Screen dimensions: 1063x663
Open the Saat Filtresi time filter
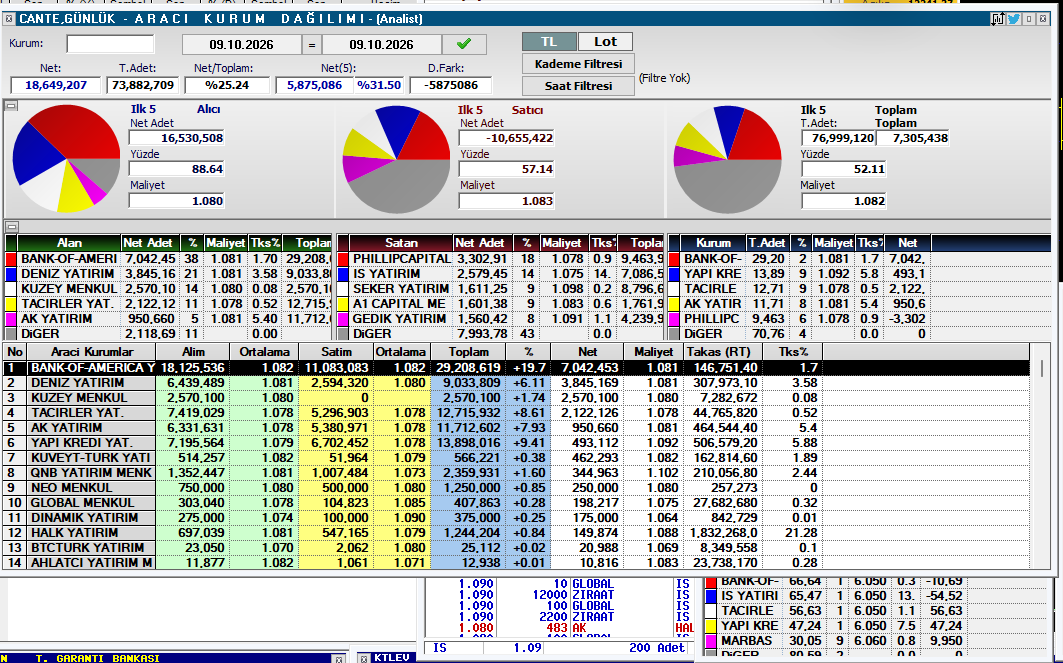(578, 86)
